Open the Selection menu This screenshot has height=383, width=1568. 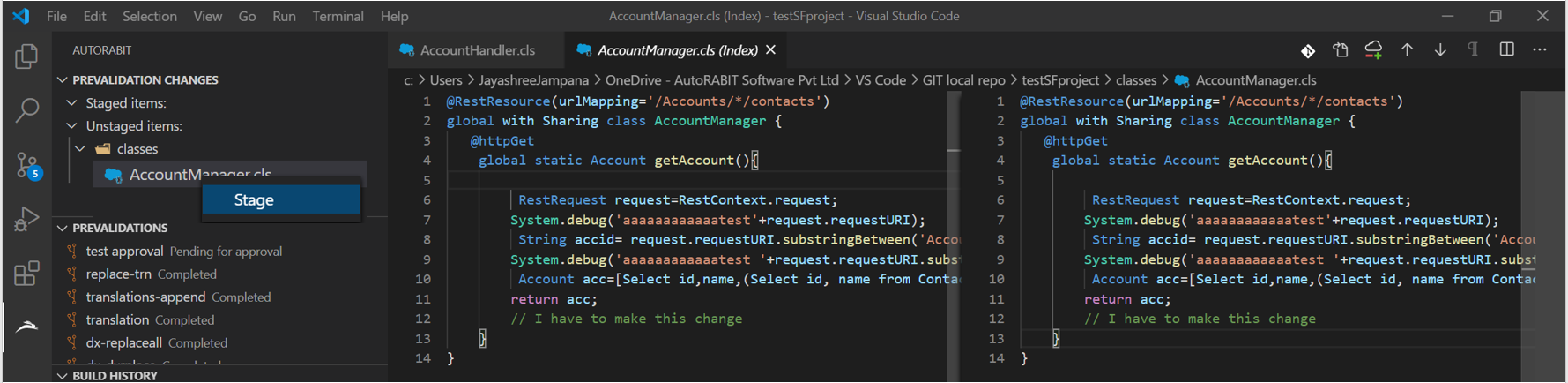click(x=149, y=16)
